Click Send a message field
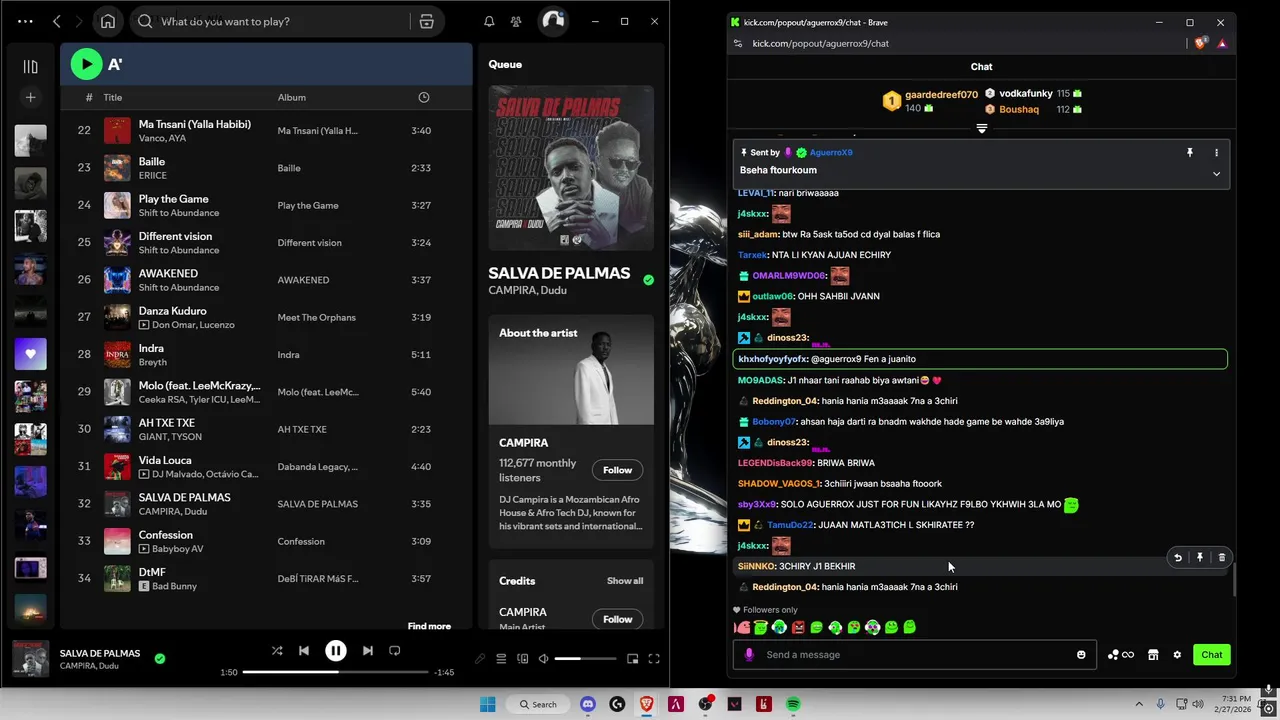This screenshot has height=720, width=1280. tap(917, 655)
